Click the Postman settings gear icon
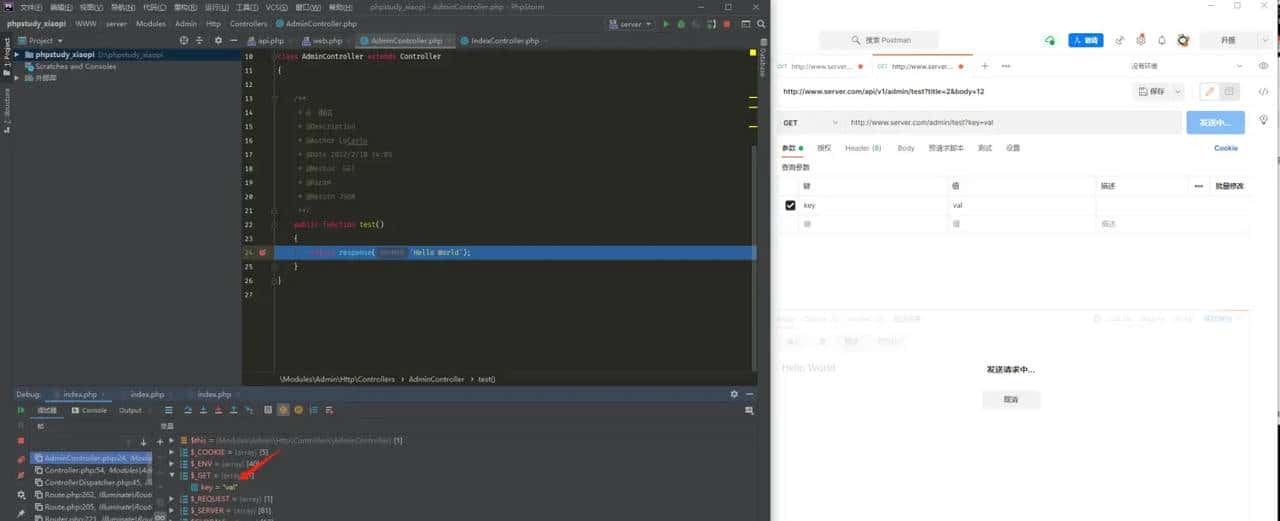 click(x=1141, y=40)
